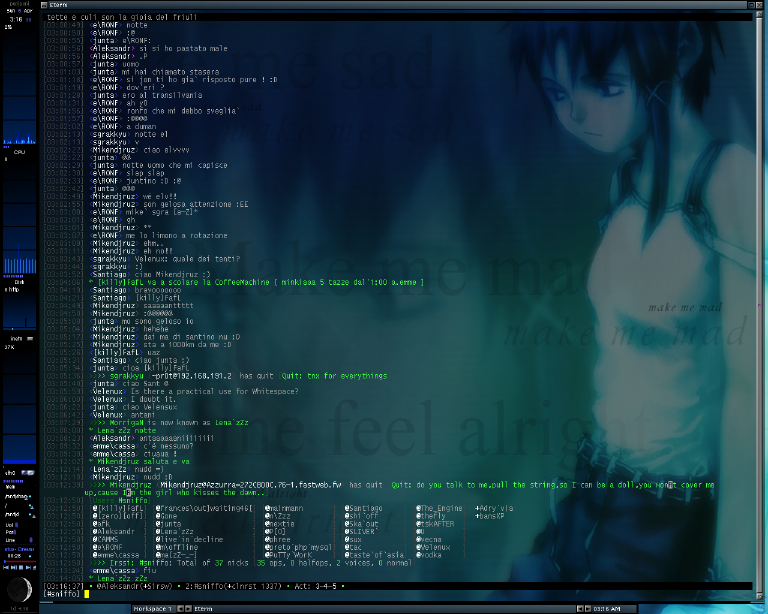Skip to next track in XMMS panel
This screenshot has height=614, width=768.
(28, 567)
